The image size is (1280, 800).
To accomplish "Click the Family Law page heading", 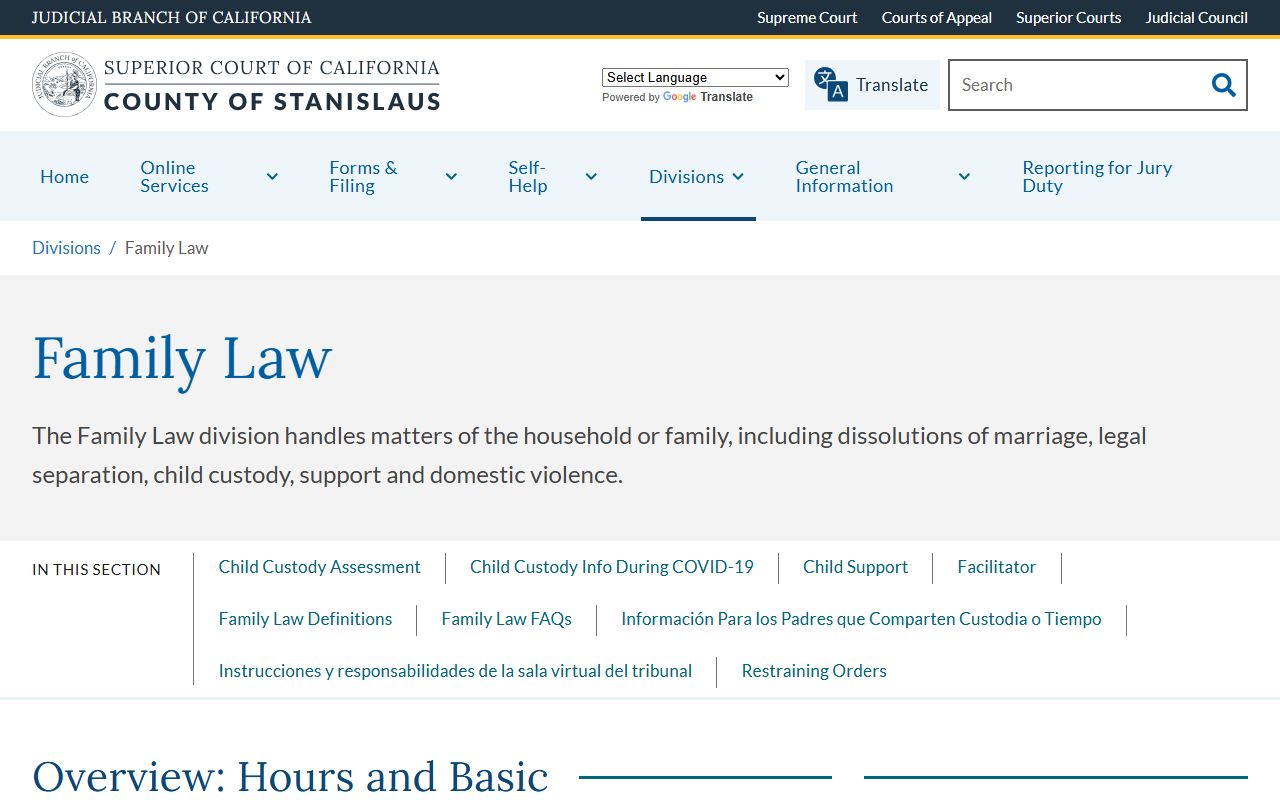I will 182,358.
